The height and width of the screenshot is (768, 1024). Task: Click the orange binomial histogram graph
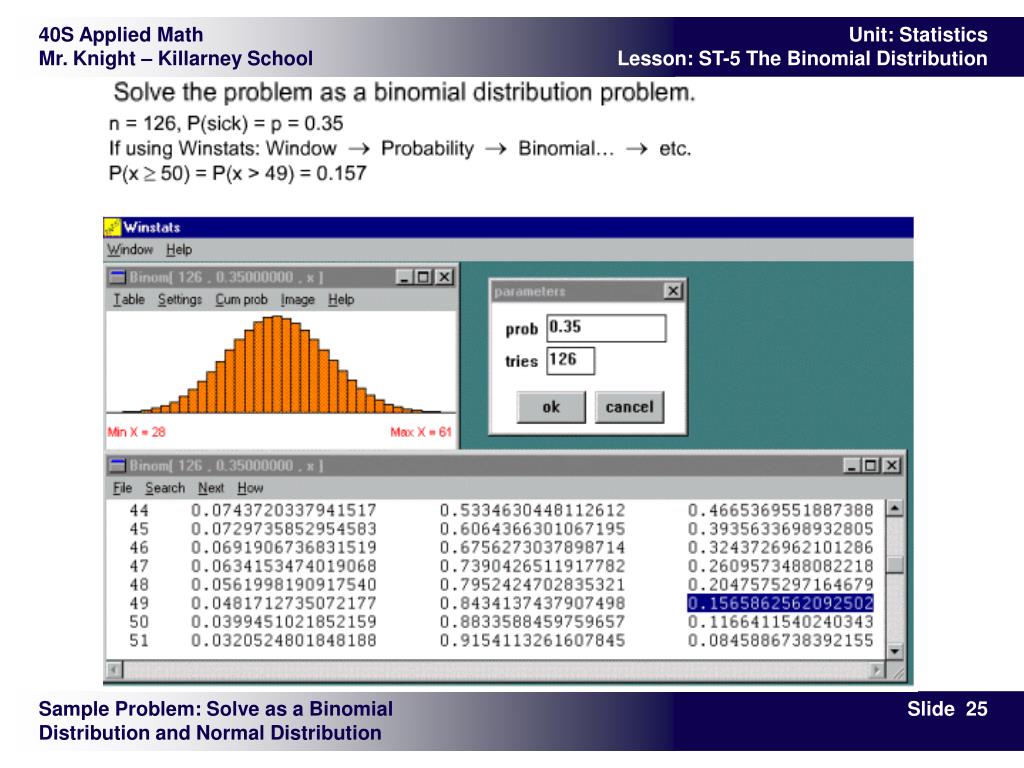click(281, 364)
